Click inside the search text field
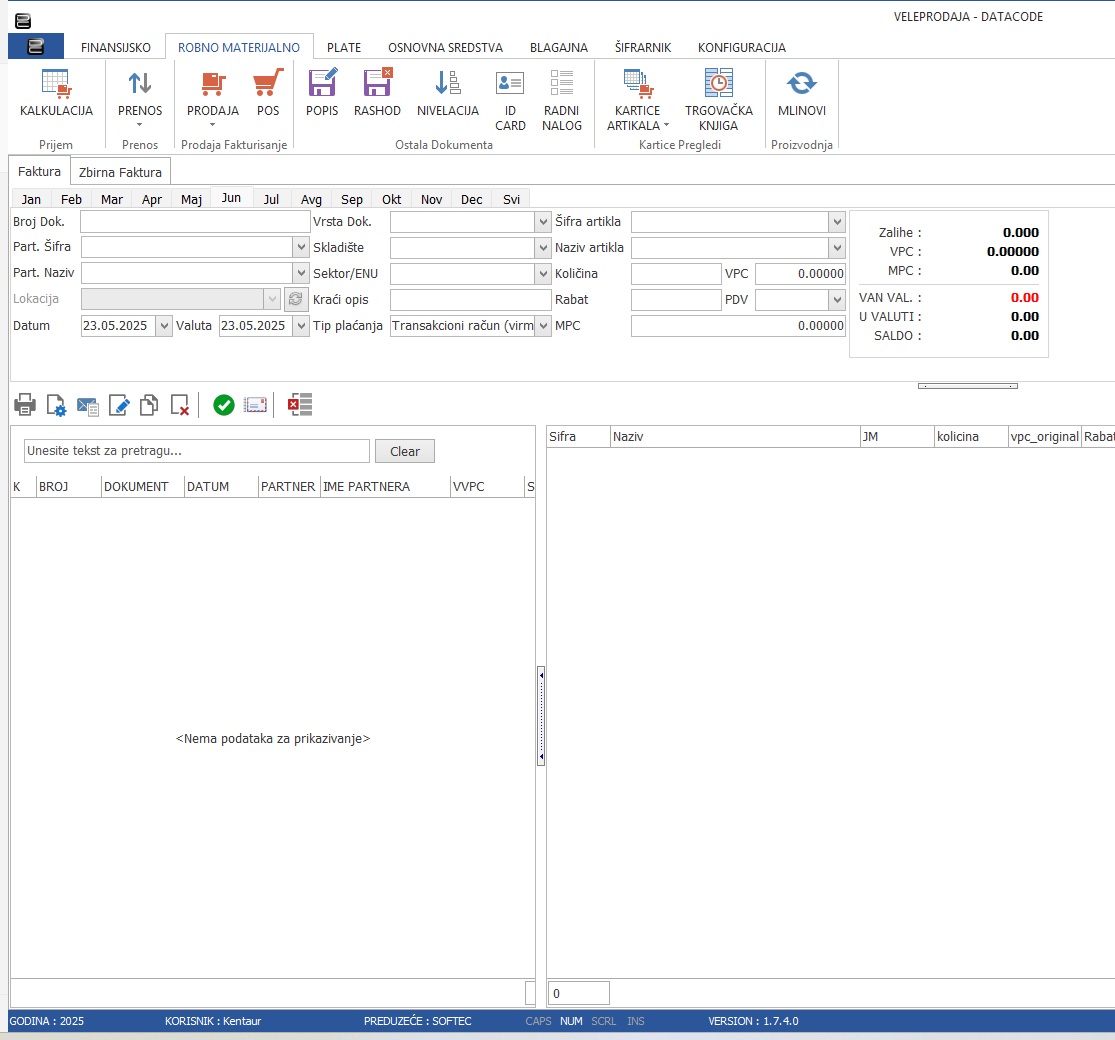This screenshot has width=1115, height=1040. click(195, 451)
